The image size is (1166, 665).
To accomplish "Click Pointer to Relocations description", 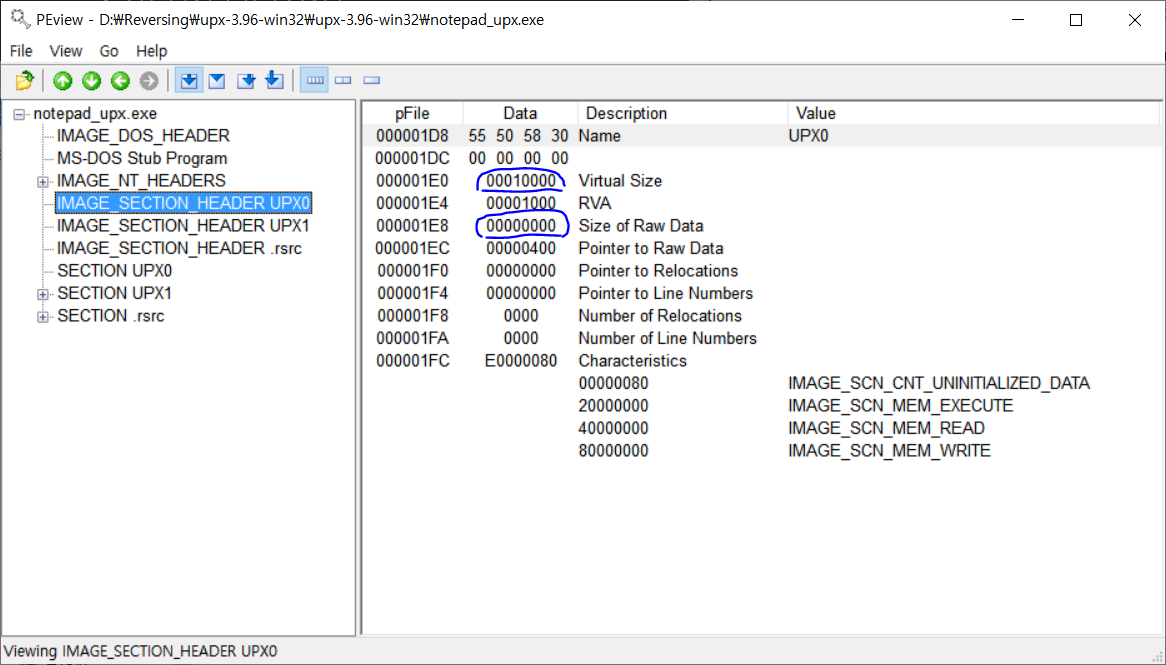I will pyautogui.click(x=658, y=271).
